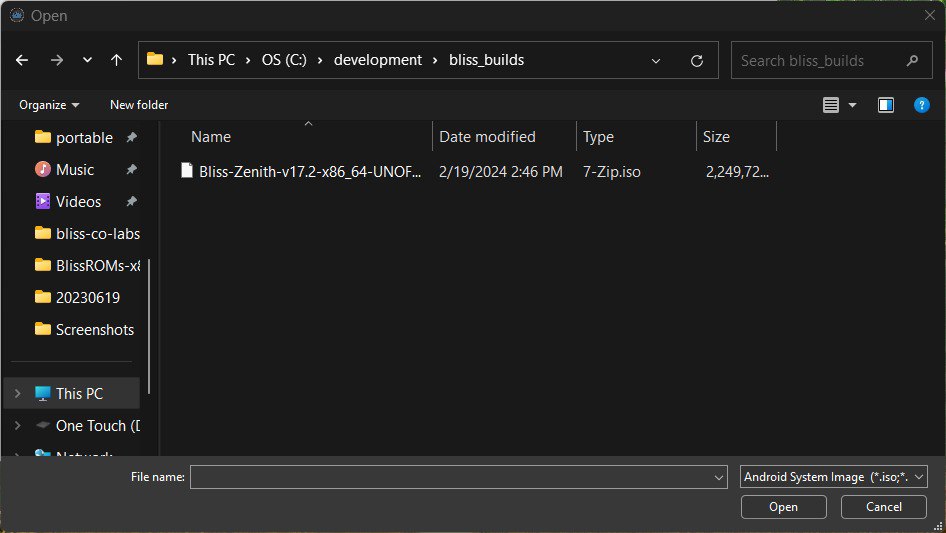Sort files by Date modified column
946x533 pixels.
[488, 137]
